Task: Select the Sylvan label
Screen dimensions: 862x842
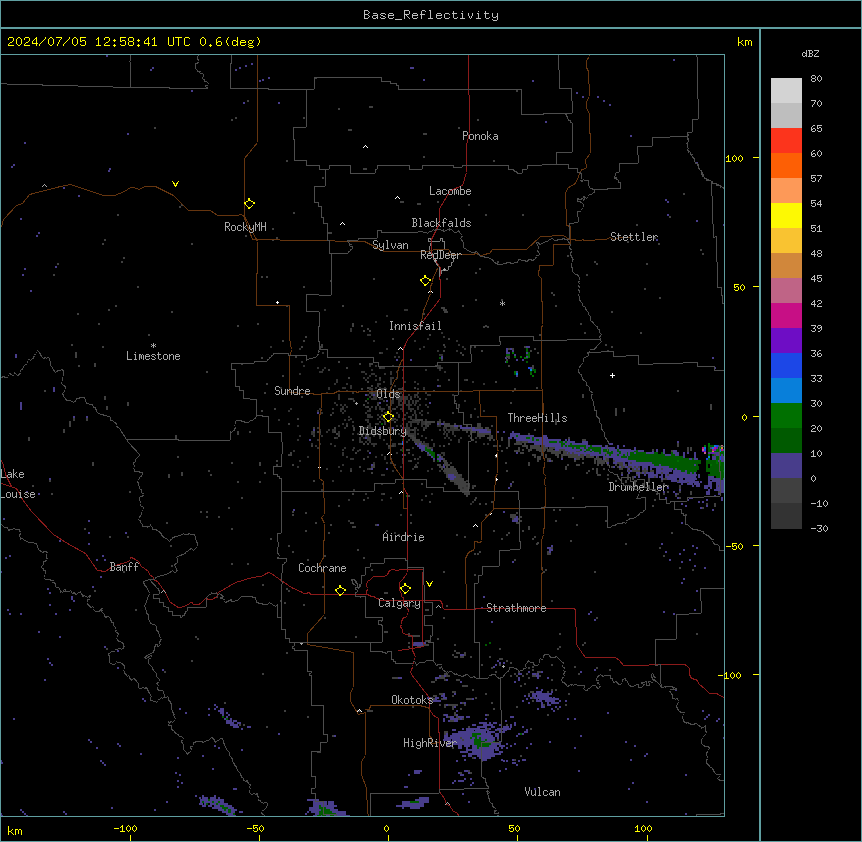Action: [390, 245]
